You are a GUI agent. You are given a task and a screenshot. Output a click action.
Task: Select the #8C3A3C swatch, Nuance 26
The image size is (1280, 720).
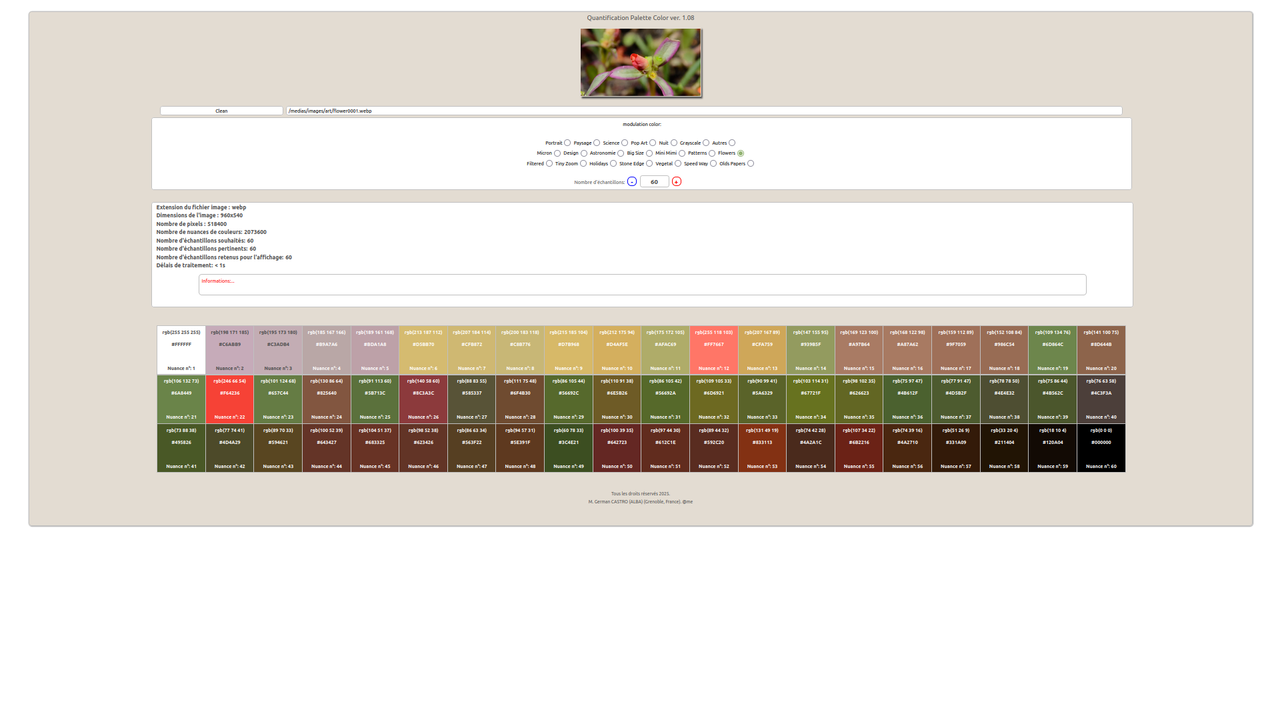pos(423,399)
